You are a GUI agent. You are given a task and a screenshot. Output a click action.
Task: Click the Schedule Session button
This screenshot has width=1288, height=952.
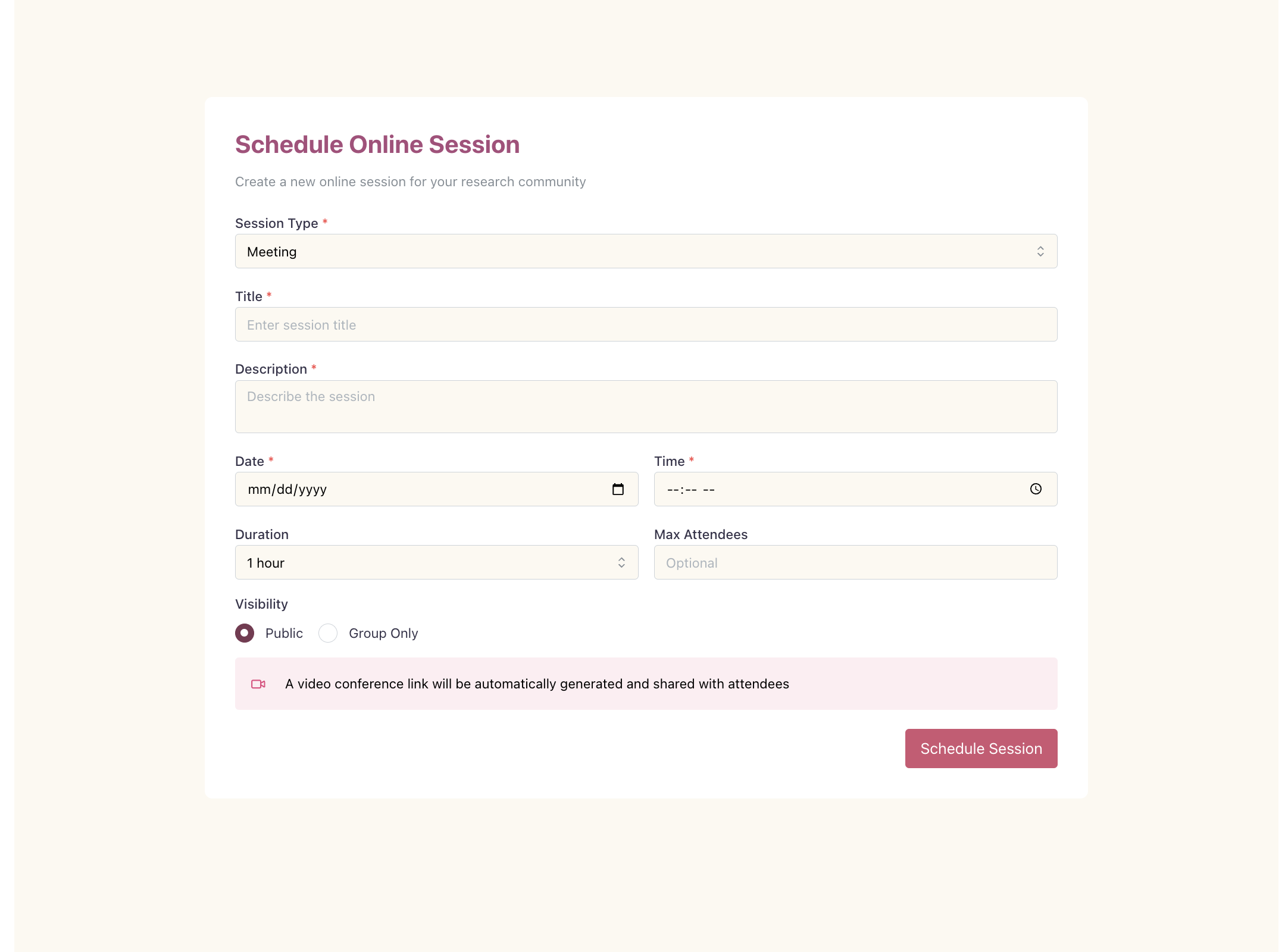[981, 749]
